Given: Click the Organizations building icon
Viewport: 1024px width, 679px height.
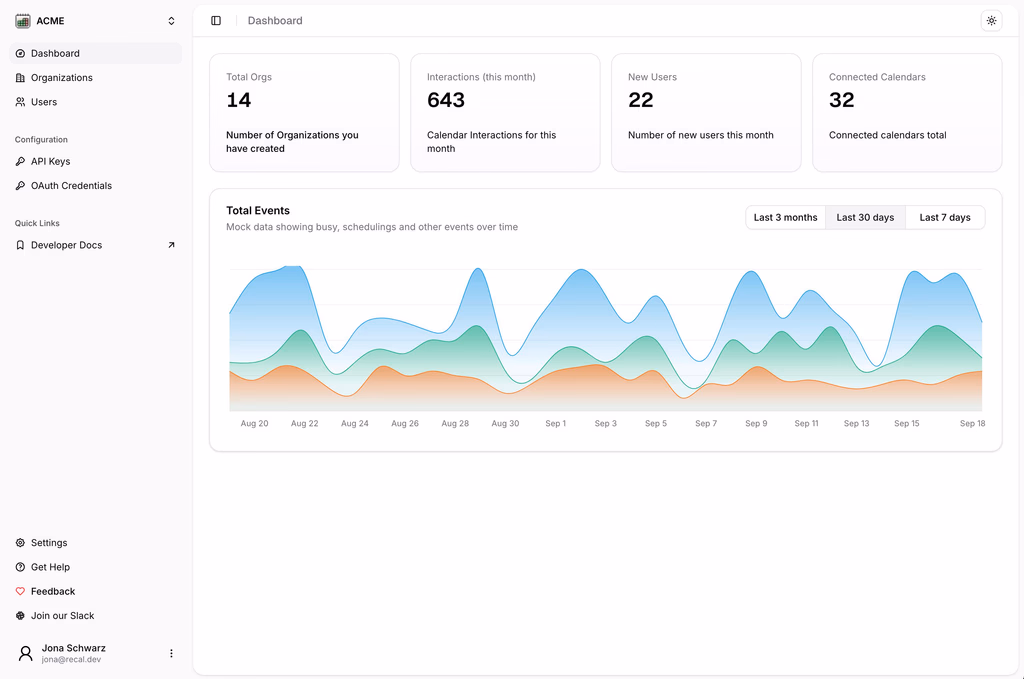Looking at the screenshot, I should (x=20, y=78).
